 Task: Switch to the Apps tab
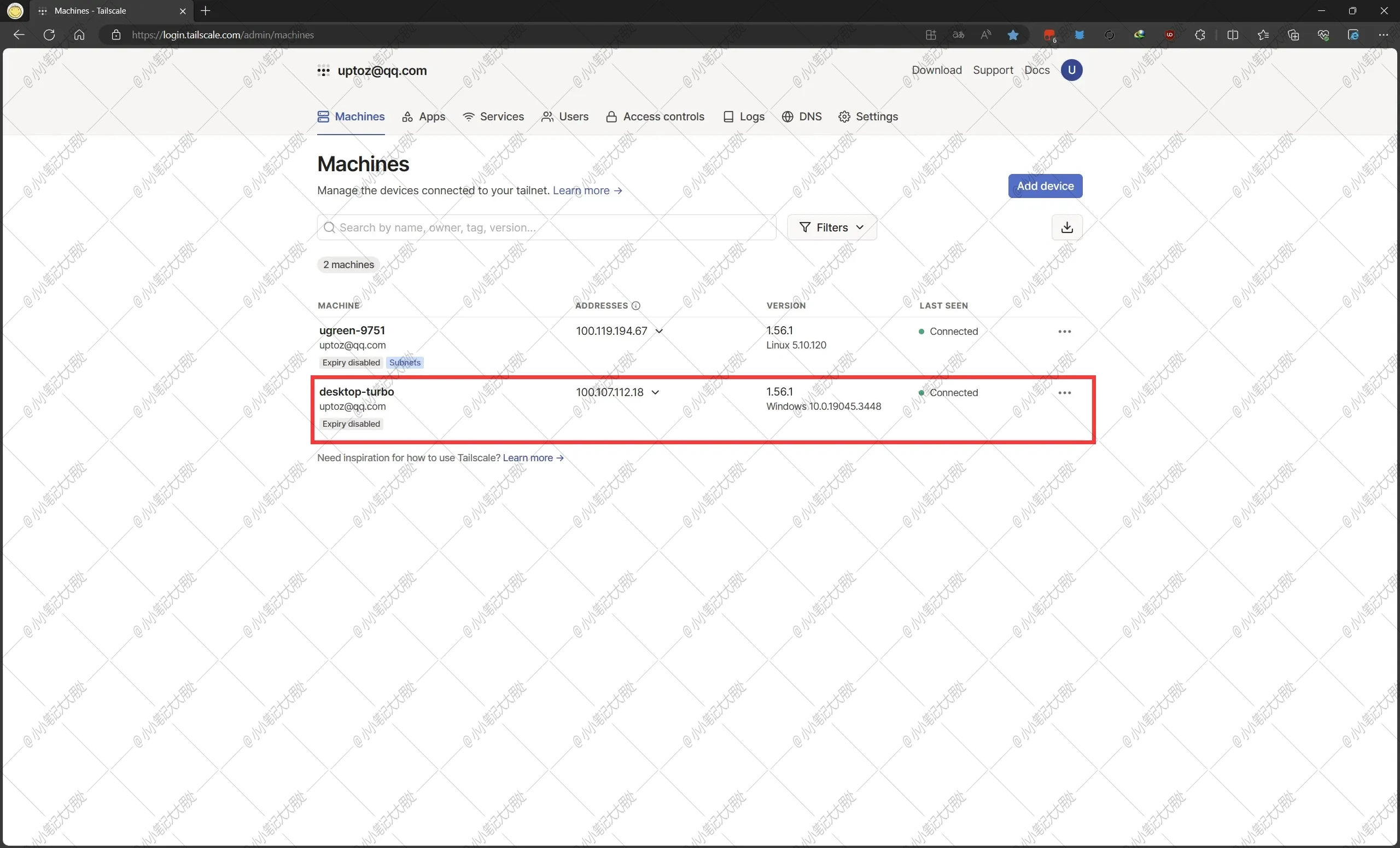(423, 117)
